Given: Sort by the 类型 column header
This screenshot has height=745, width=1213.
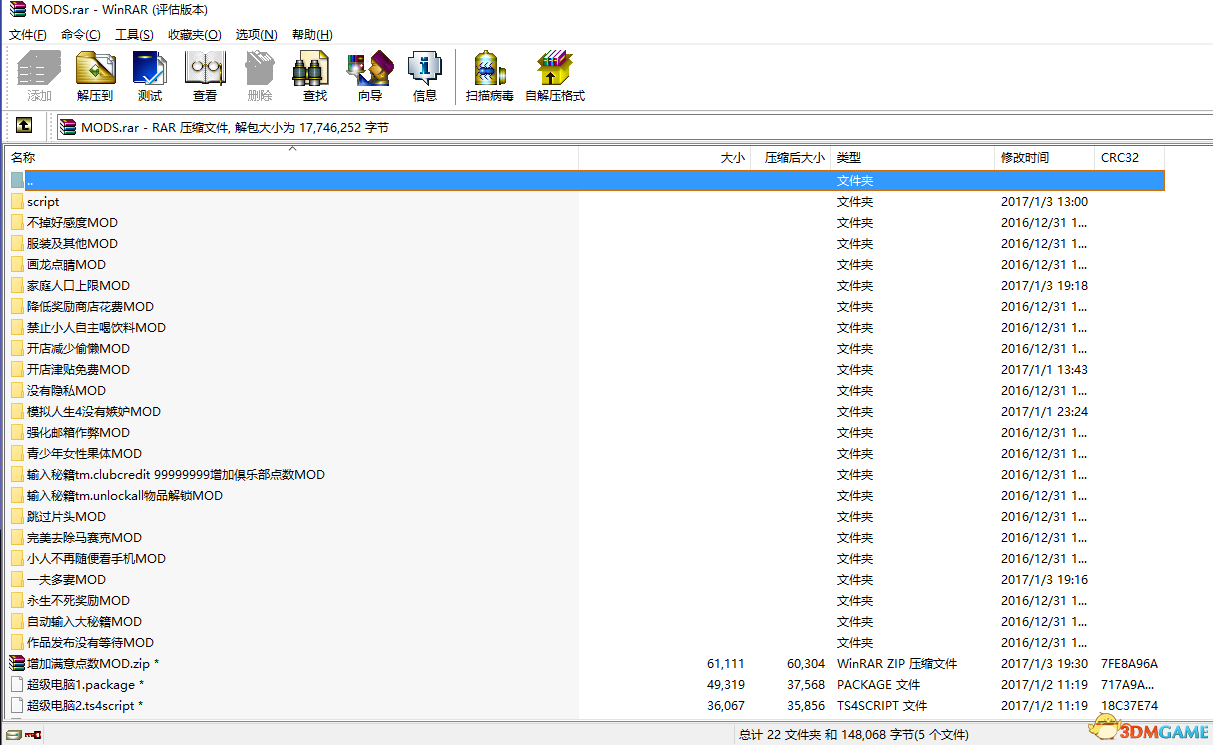Looking at the screenshot, I should (x=914, y=158).
